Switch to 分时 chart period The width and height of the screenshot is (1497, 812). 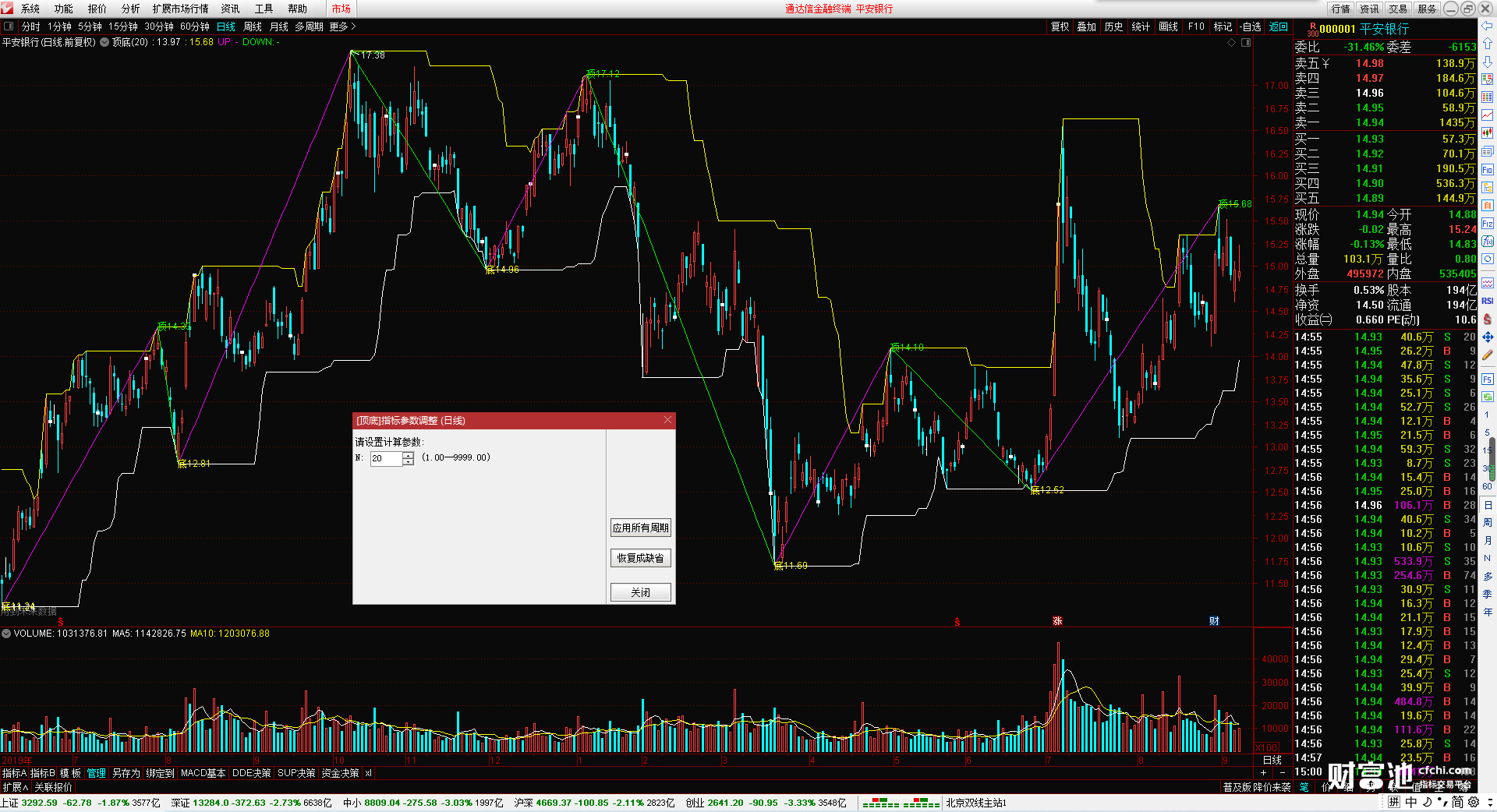30,26
